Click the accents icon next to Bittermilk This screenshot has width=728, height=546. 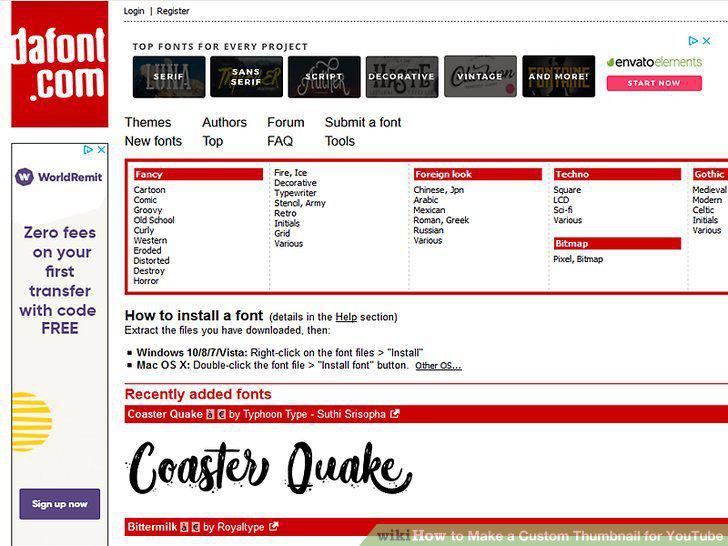pyautogui.click(x=184, y=527)
